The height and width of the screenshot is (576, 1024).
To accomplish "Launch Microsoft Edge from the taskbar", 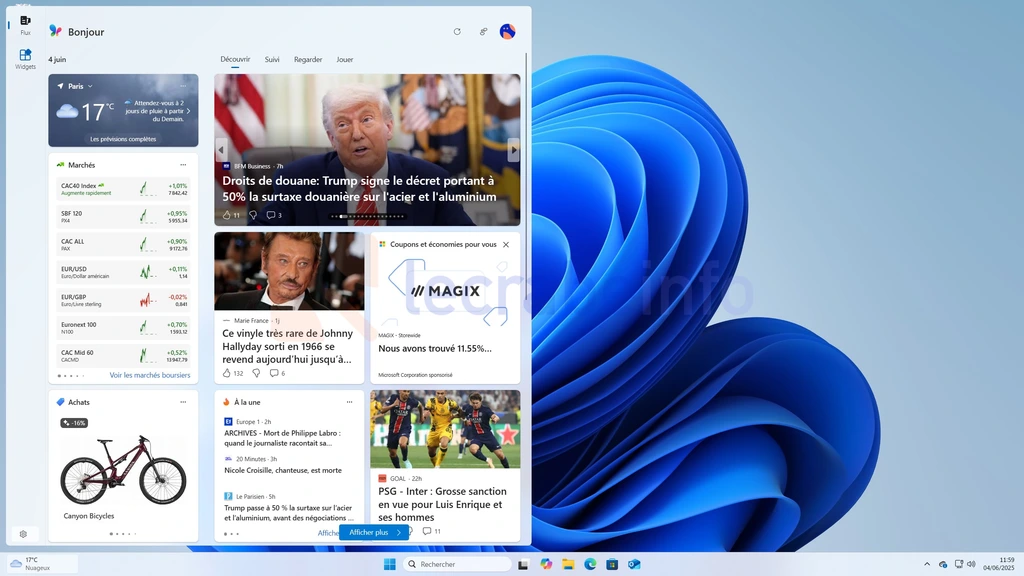I will (590, 564).
